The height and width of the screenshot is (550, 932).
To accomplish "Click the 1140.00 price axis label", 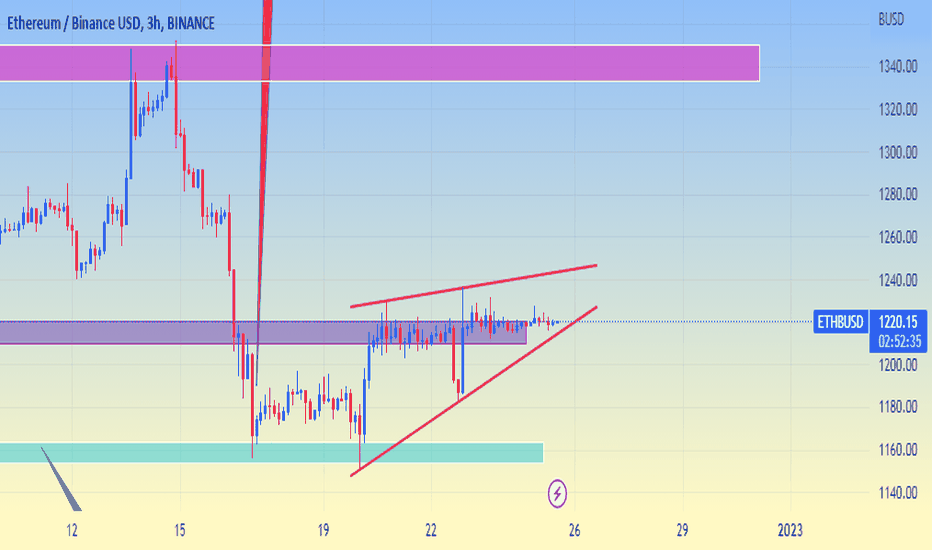I will 898,492.
